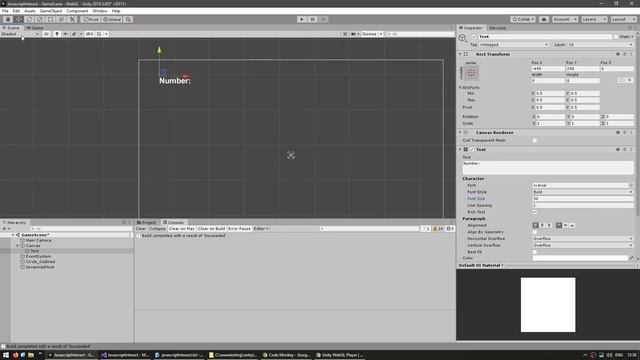This screenshot has width=640, height=360.
Task: Toggle 2D view mode in Scene toolbar
Action: tap(47, 34)
